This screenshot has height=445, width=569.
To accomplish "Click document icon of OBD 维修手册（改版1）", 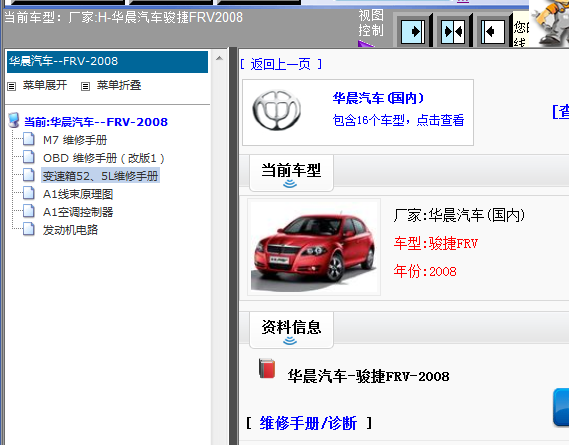I will pos(29,157).
